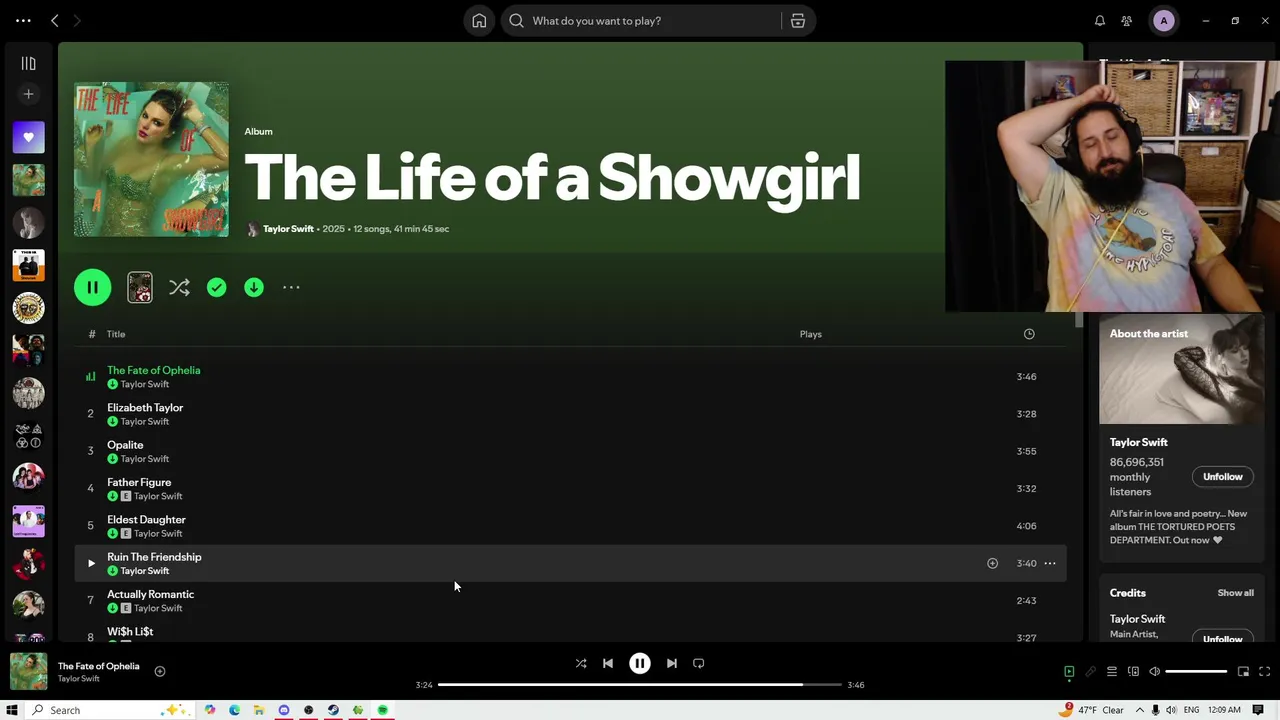Viewport: 1280px width, 720px height.
Task: Open the What's New notifications bell
Action: click(x=1100, y=21)
